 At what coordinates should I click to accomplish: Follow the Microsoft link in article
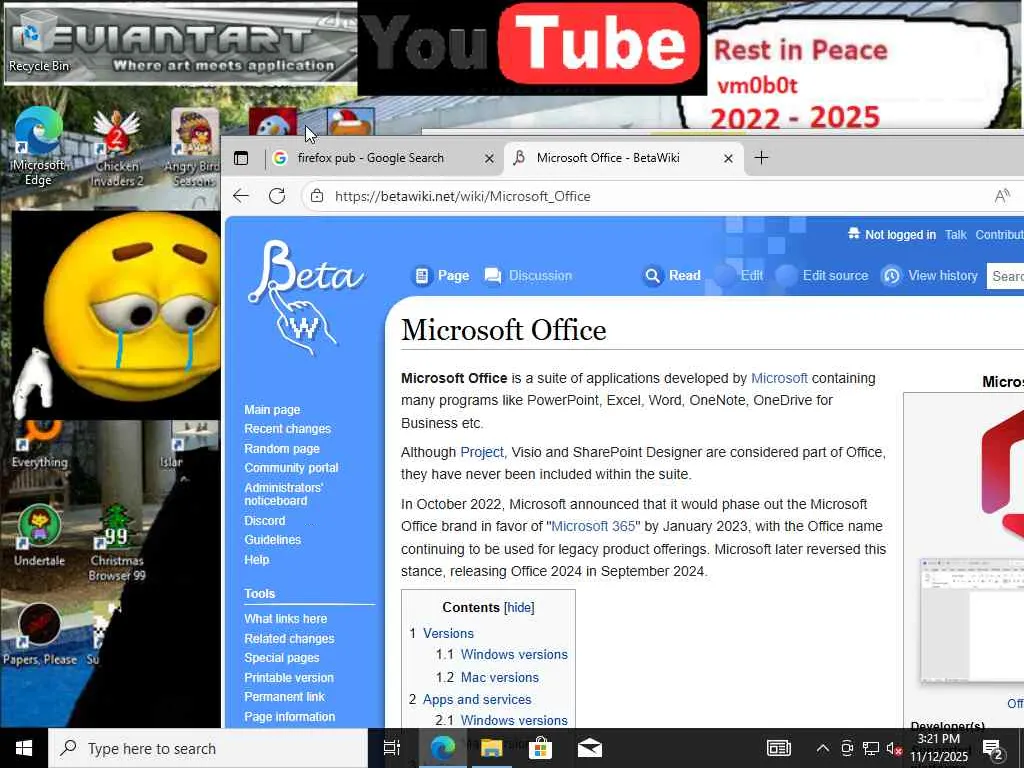click(779, 378)
